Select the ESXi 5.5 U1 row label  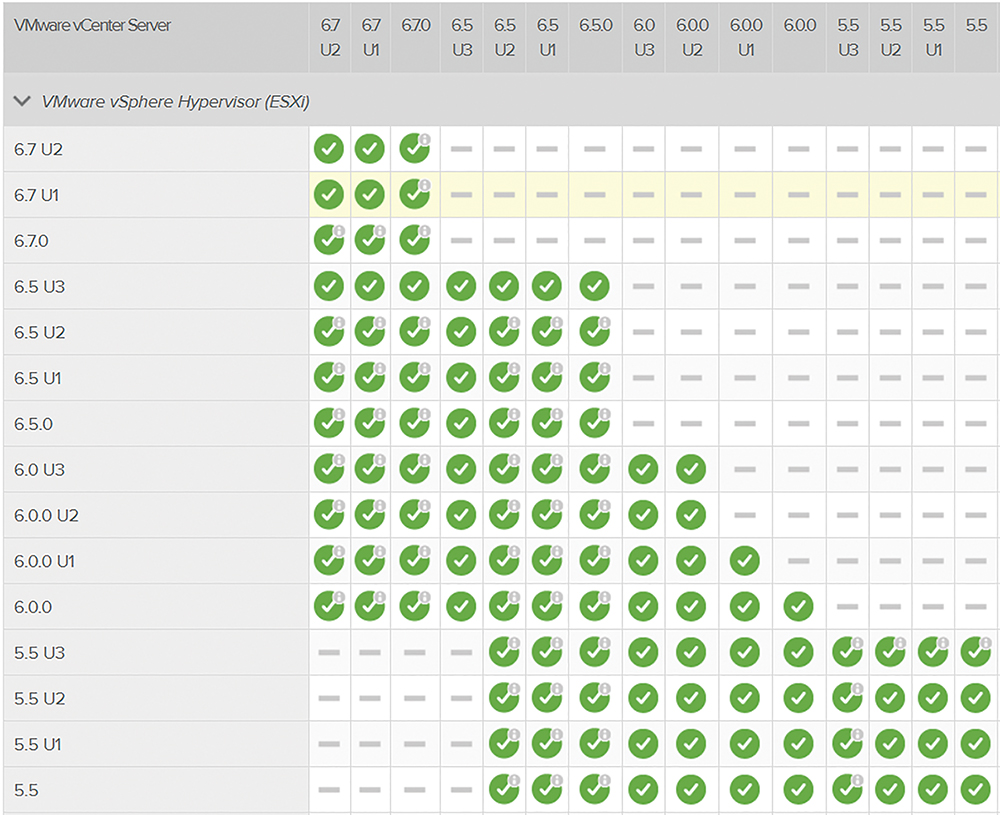(38, 745)
